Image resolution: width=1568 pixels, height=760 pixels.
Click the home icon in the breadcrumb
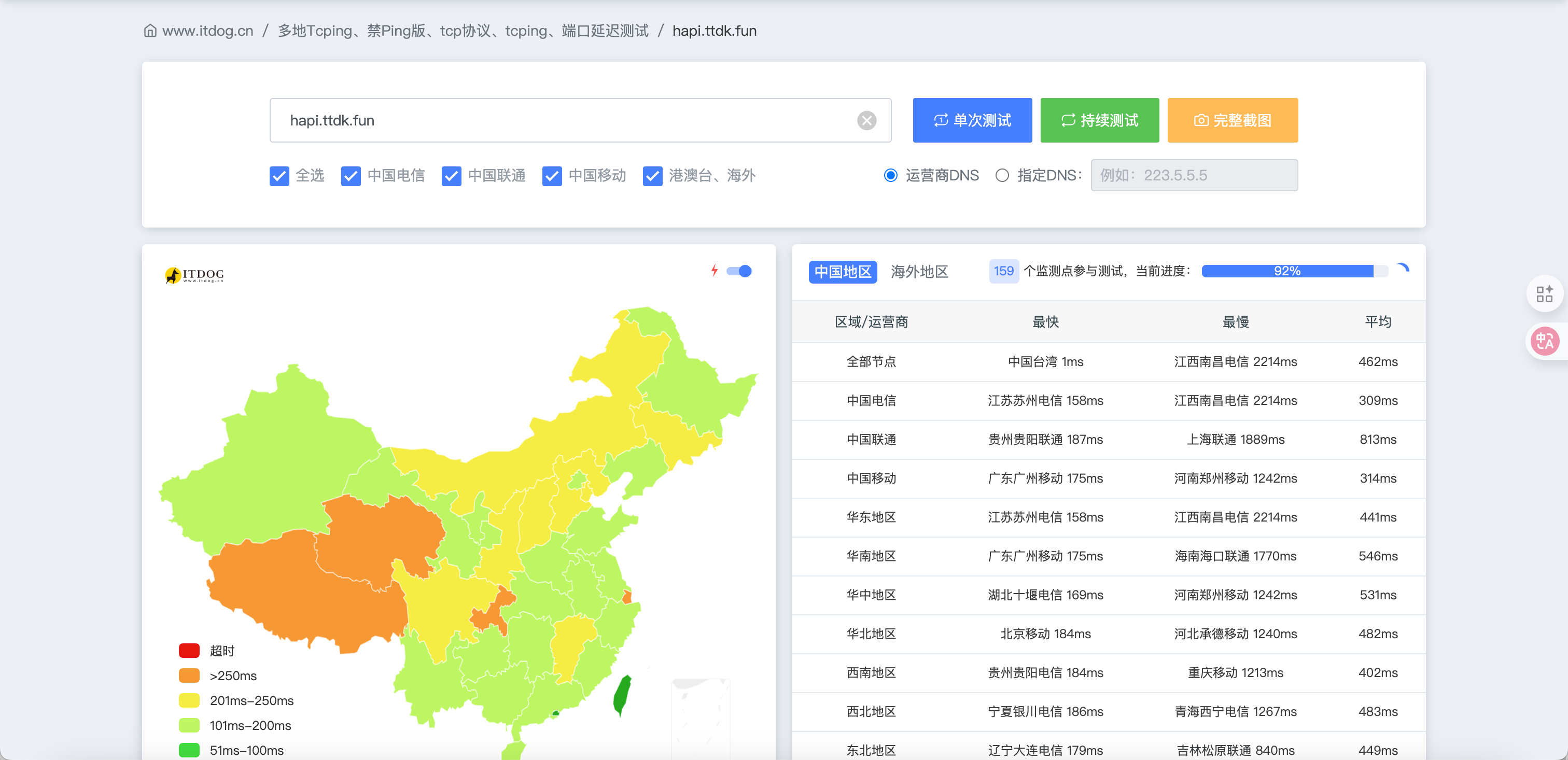click(150, 31)
